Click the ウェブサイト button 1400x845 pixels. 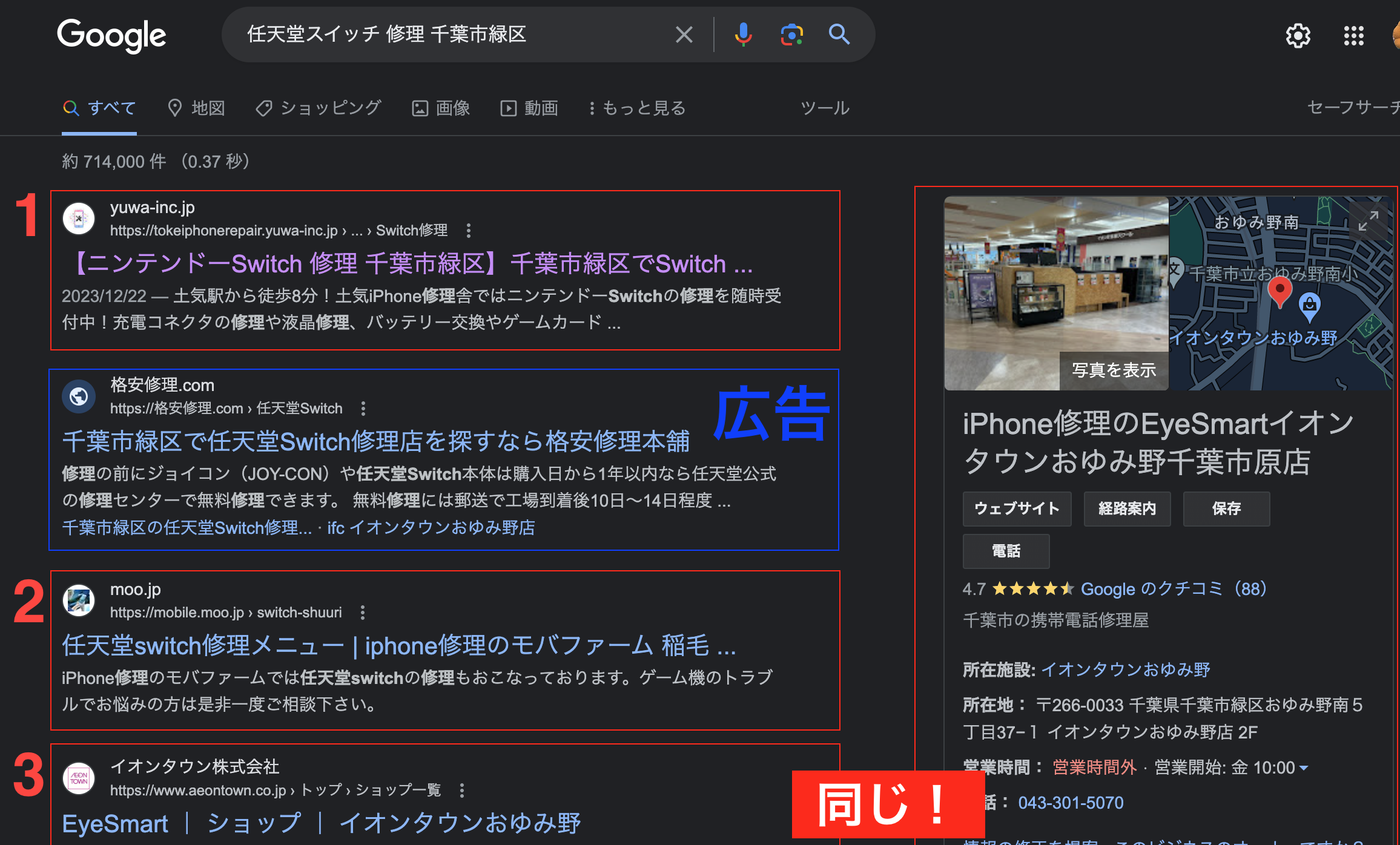1017,508
